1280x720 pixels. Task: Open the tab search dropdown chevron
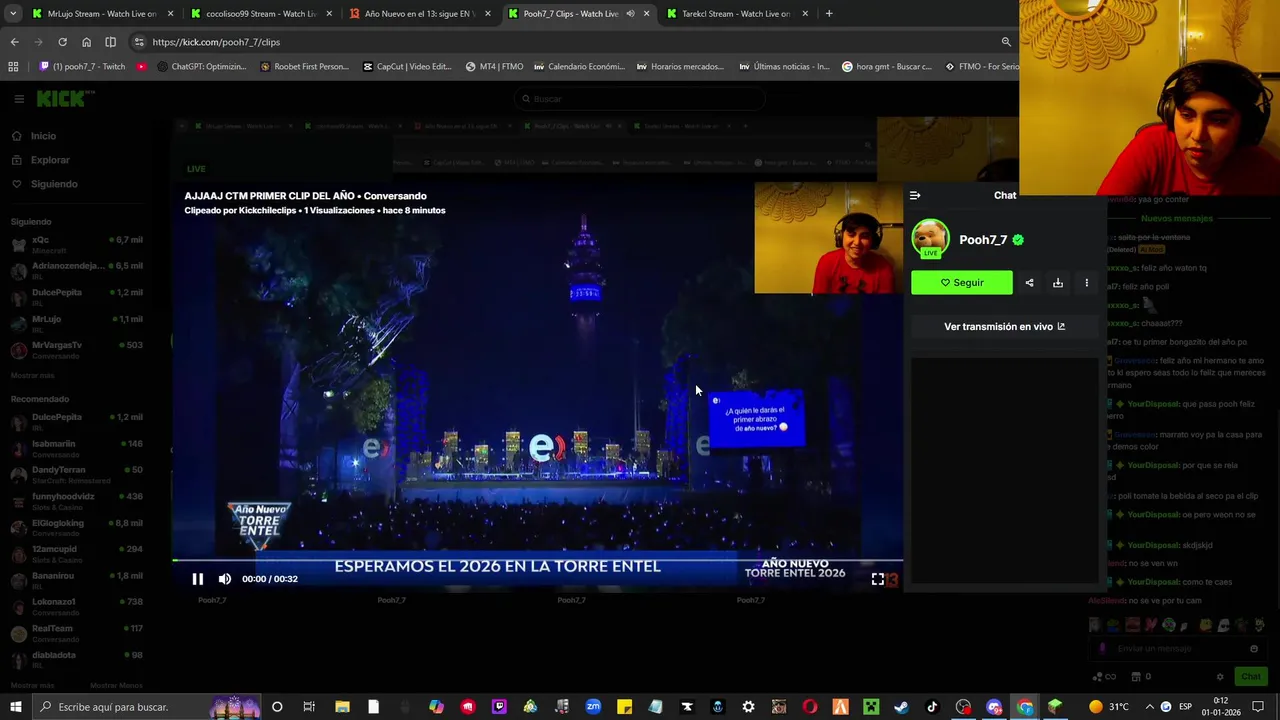point(14,14)
